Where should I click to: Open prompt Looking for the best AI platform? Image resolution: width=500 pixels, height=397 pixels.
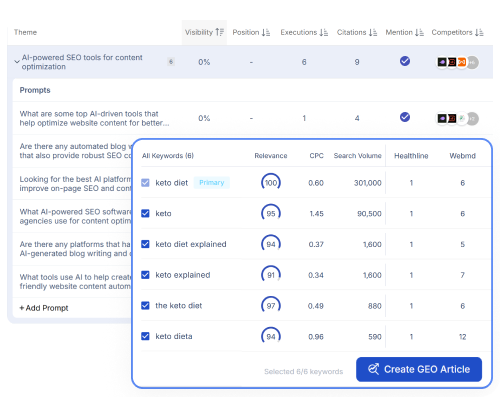[76, 184]
